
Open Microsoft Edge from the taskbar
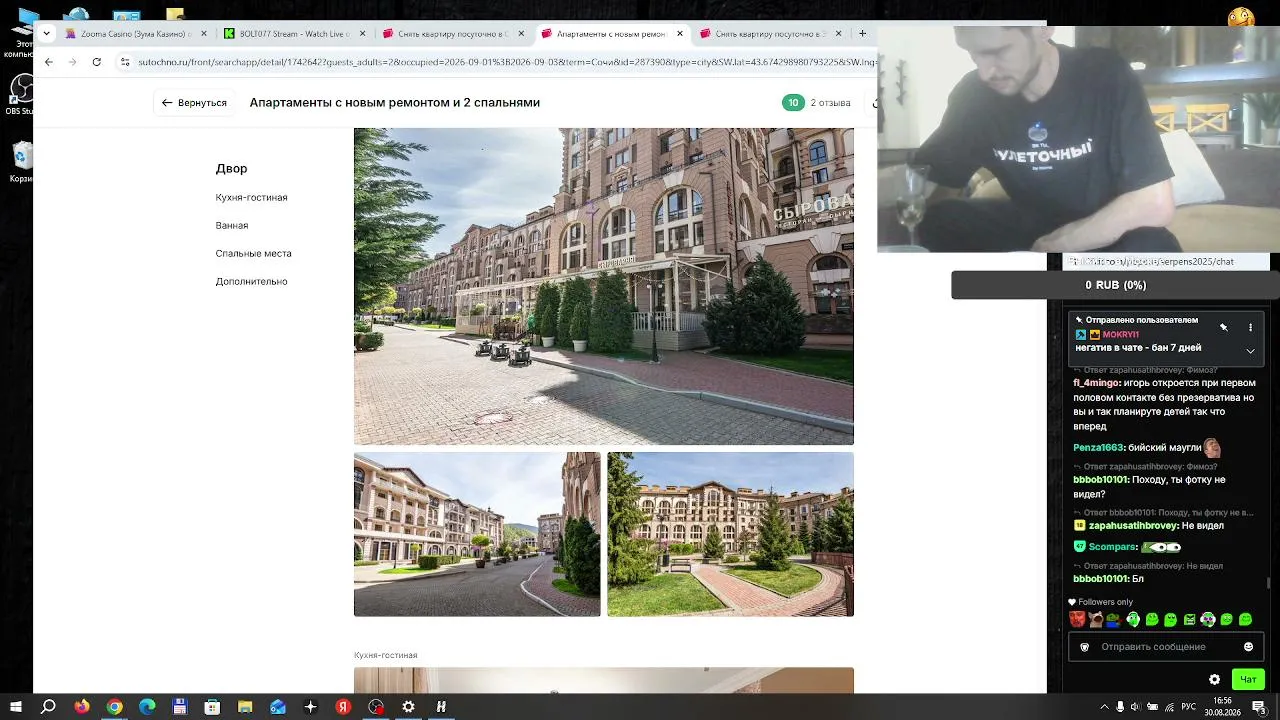(x=147, y=707)
